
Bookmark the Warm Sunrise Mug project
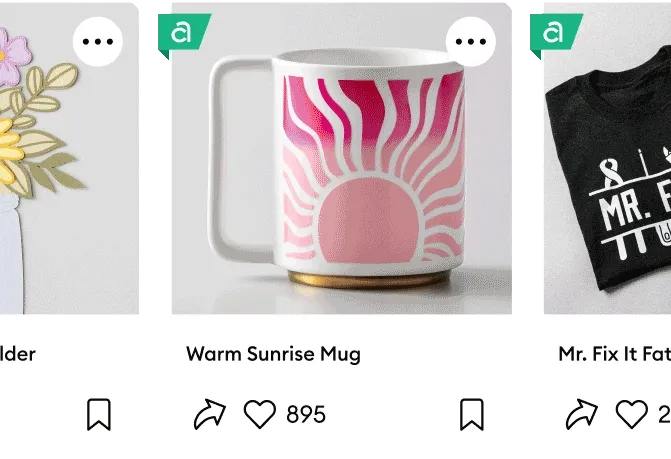point(472,415)
